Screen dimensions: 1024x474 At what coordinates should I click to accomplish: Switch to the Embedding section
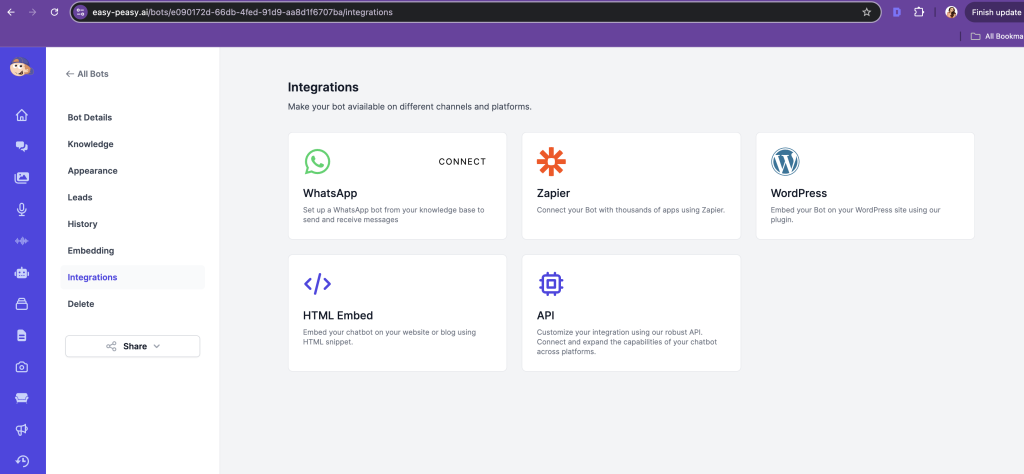(x=90, y=250)
